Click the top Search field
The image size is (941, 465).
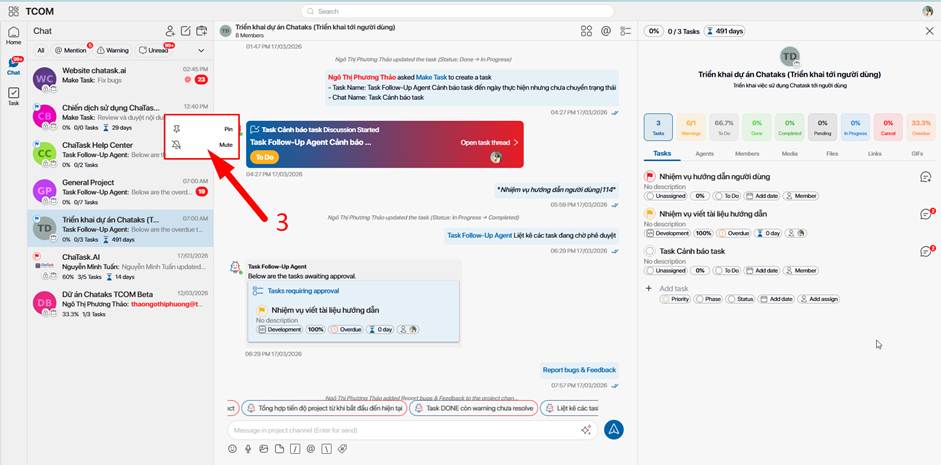457,11
